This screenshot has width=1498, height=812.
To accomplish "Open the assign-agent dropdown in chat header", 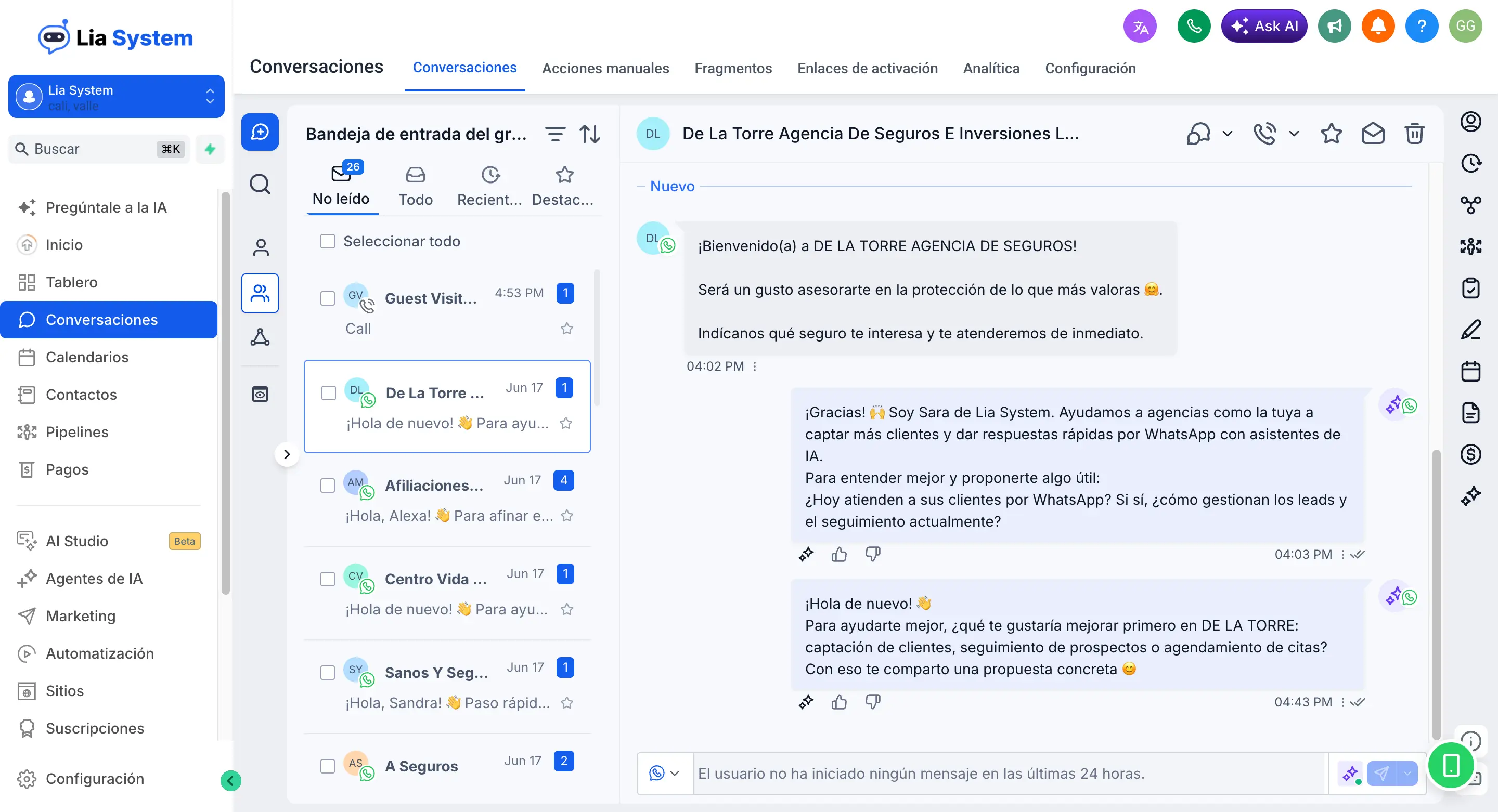I will click(1227, 134).
